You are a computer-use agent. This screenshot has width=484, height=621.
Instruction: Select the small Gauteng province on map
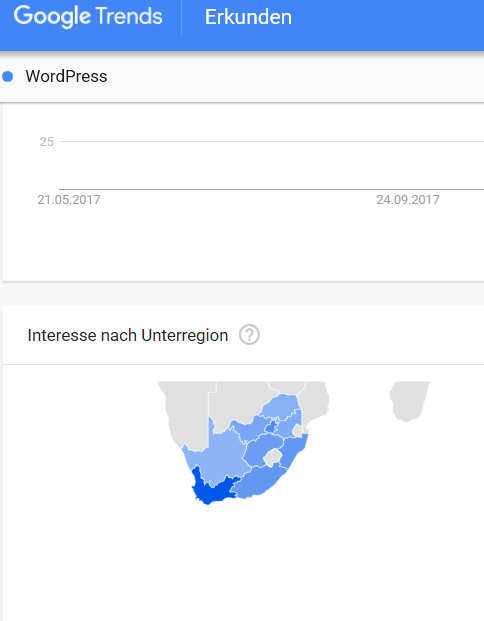tap(271, 427)
